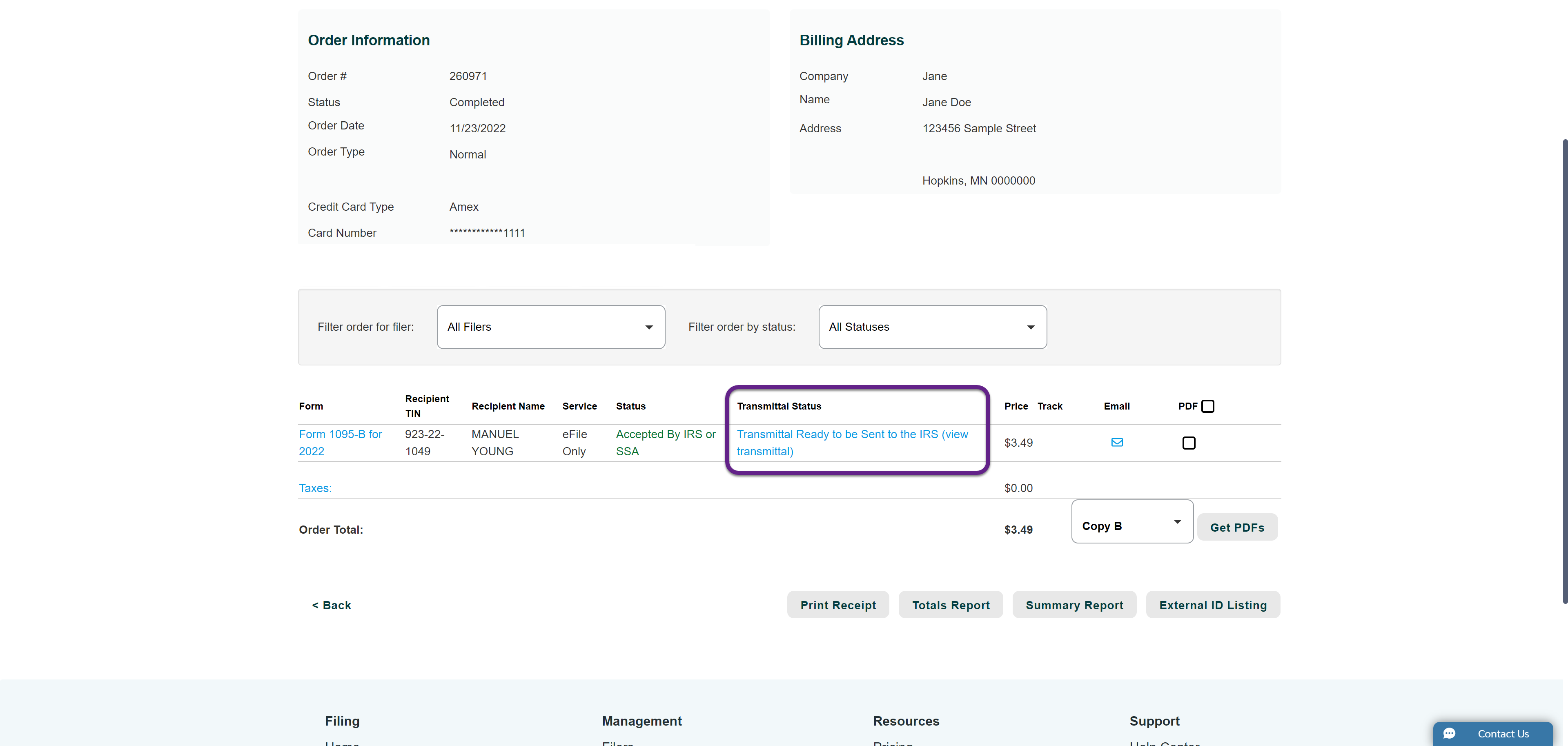Check the PDF header select-all checkbox
This screenshot has height=746, width=1568.
click(x=1208, y=406)
